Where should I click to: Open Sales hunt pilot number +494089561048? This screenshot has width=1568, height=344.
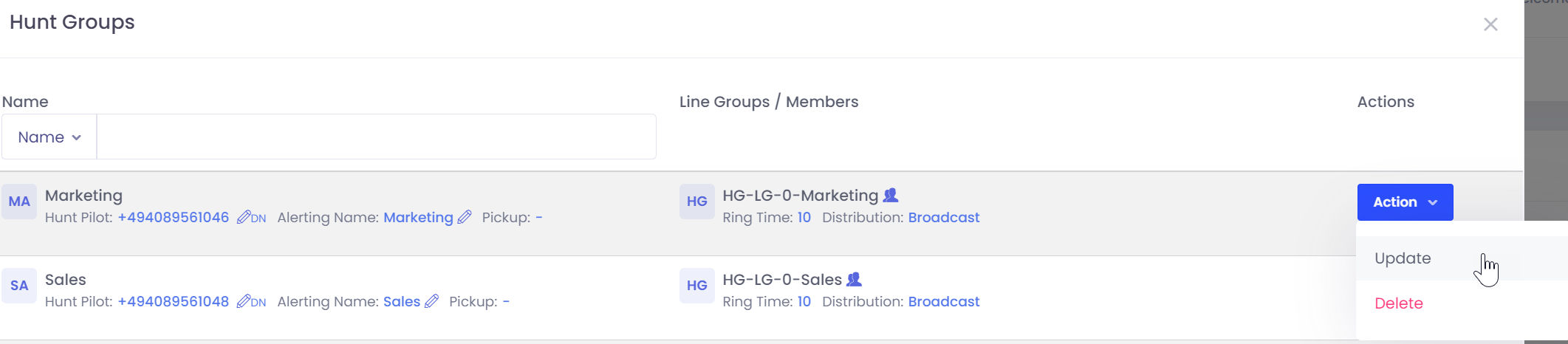[174, 302]
